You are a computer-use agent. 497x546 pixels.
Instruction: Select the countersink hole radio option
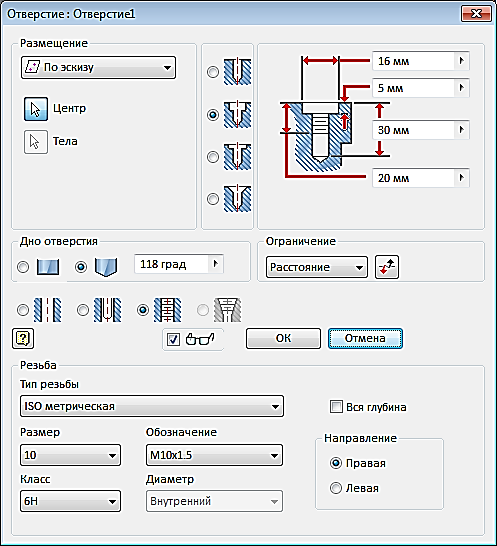pyautogui.click(x=213, y=199)
